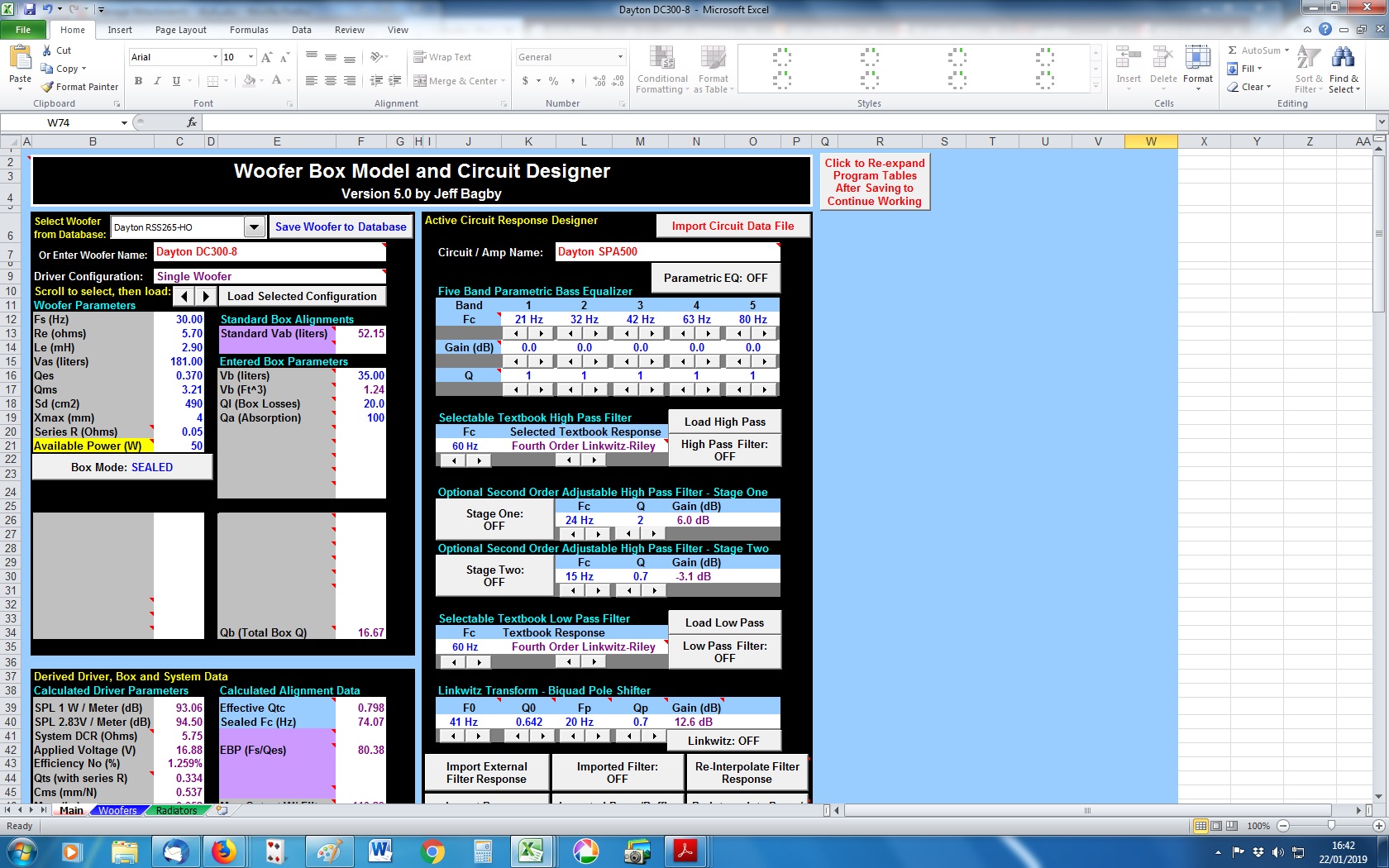Open Sort & Filter

pyautogui.click(x=1309, y=70)
